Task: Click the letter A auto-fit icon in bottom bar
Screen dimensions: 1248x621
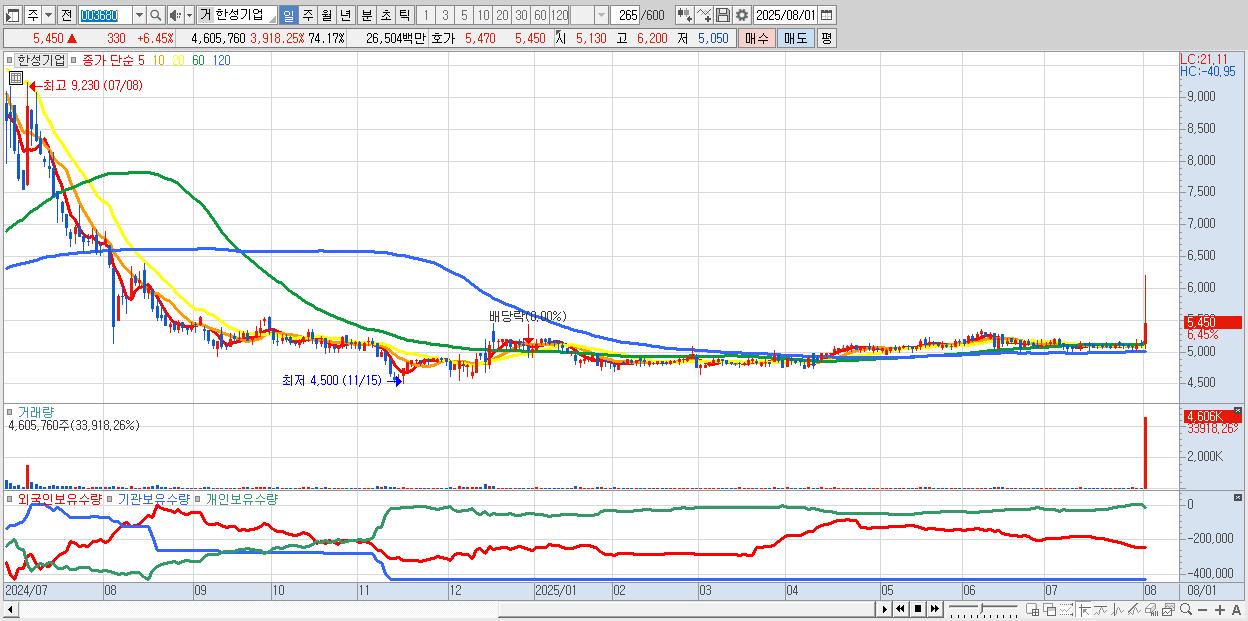Action: click(1237, 610)
